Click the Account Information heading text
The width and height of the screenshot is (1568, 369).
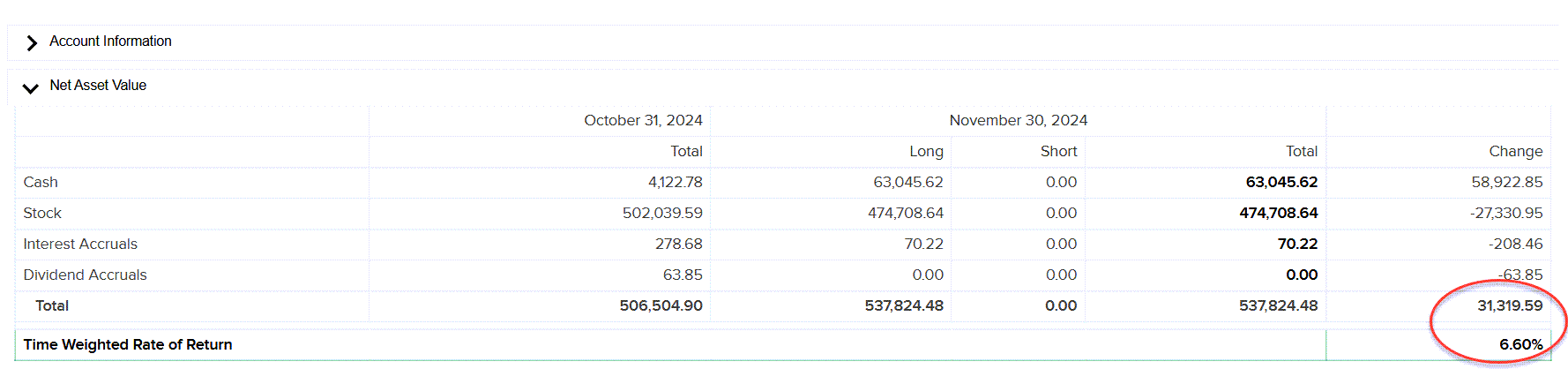tap(110, 41)
